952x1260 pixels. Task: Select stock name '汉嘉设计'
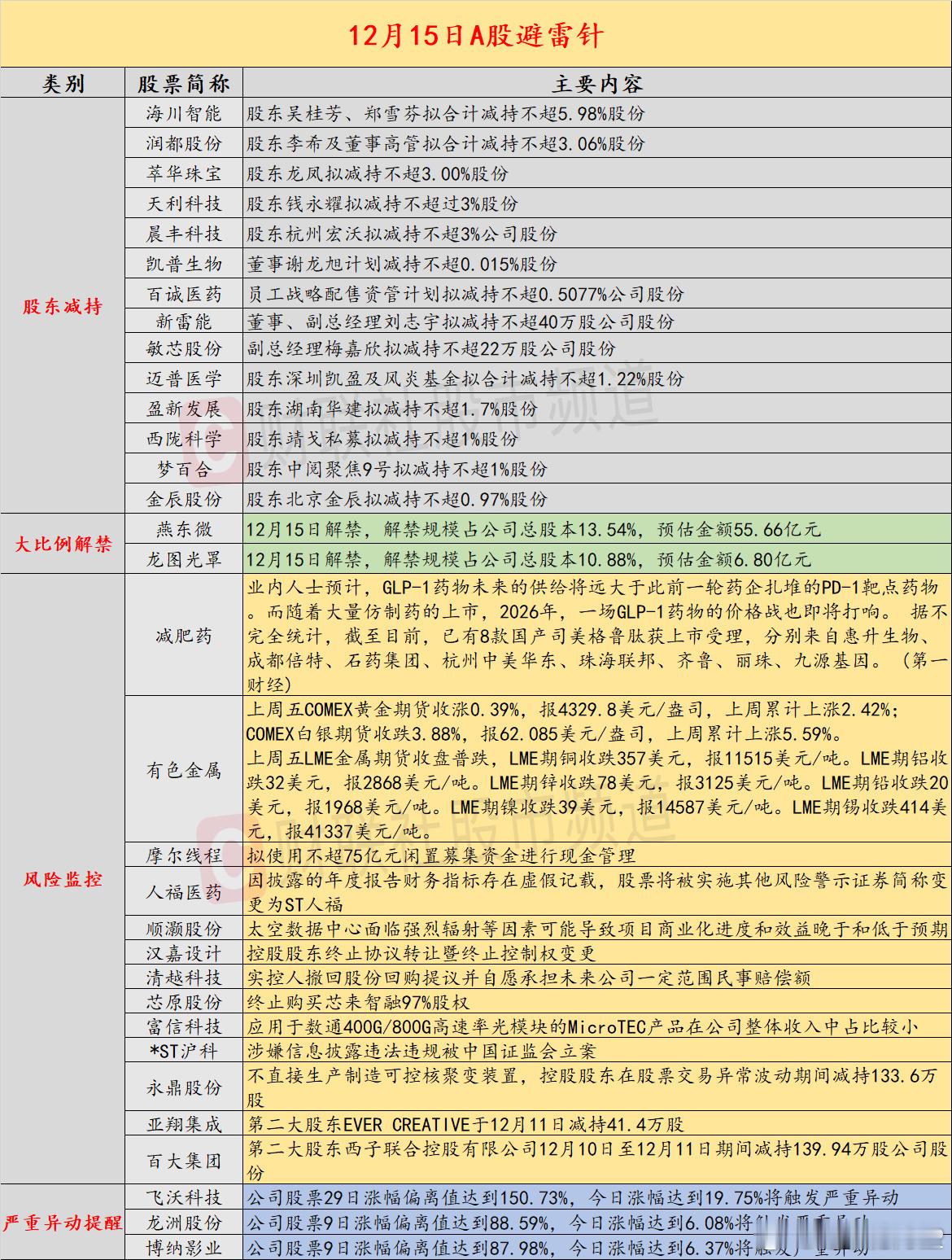pos(184,953)
